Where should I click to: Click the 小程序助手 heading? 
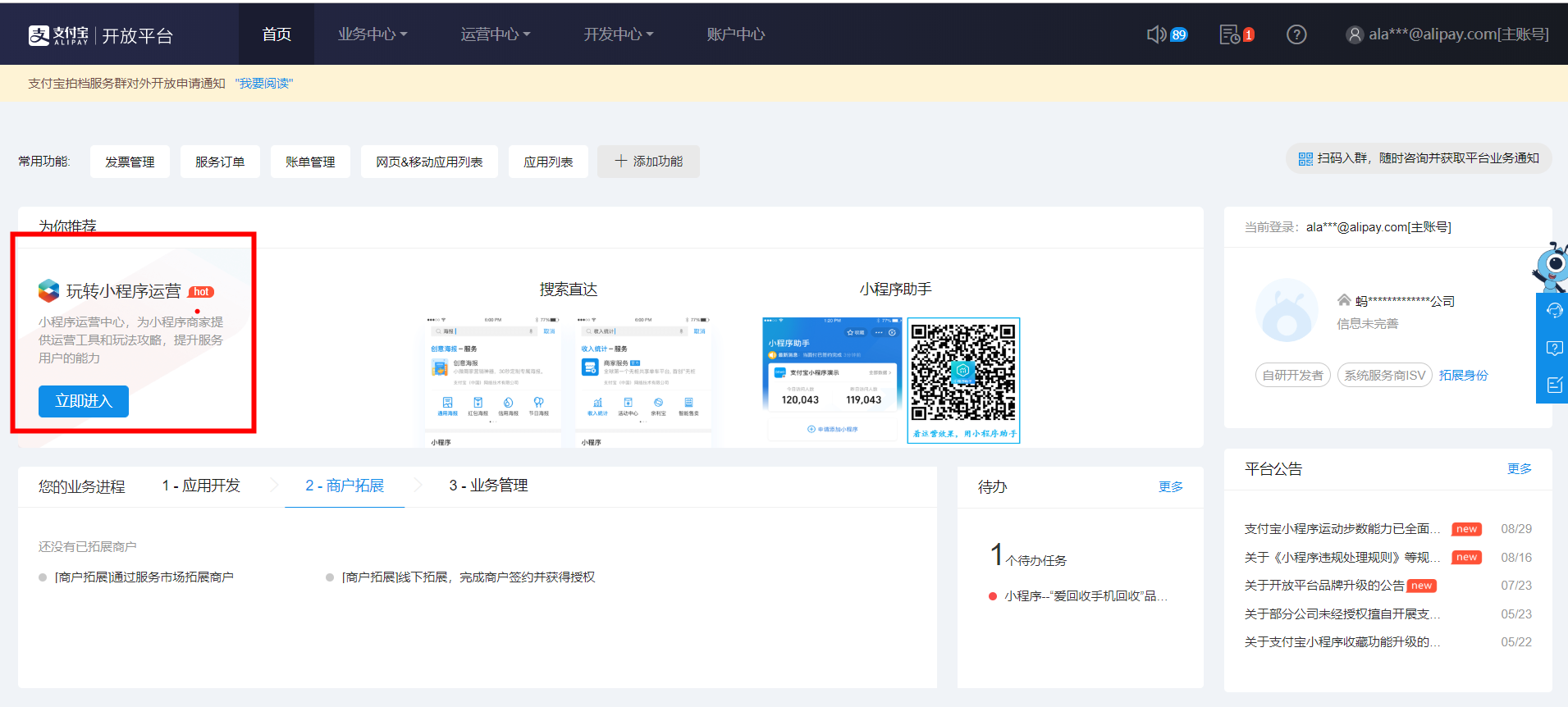pyautogui.click(x=896, y=290)
